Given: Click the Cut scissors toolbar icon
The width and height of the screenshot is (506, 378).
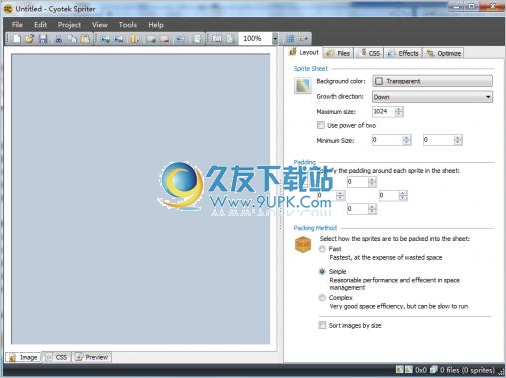Looking at the screenshot, I should click(59, 39).
